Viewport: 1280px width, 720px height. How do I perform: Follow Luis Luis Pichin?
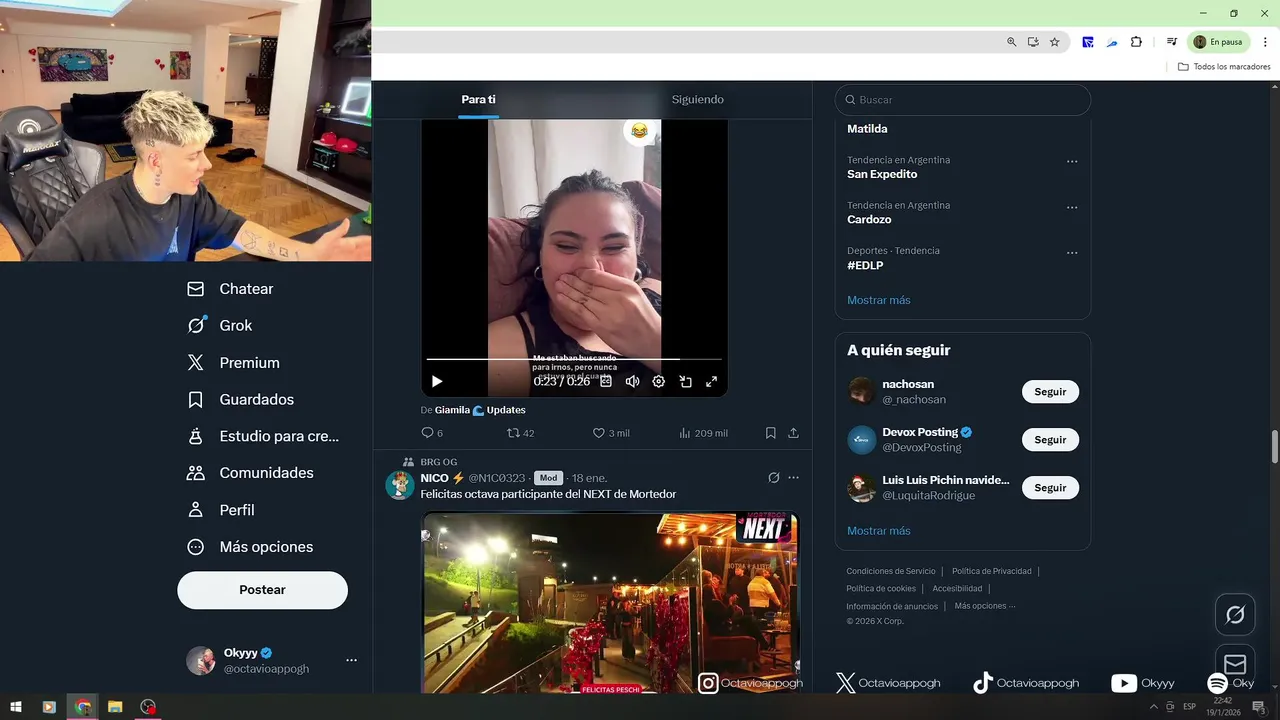click(x=1050, y=488)
